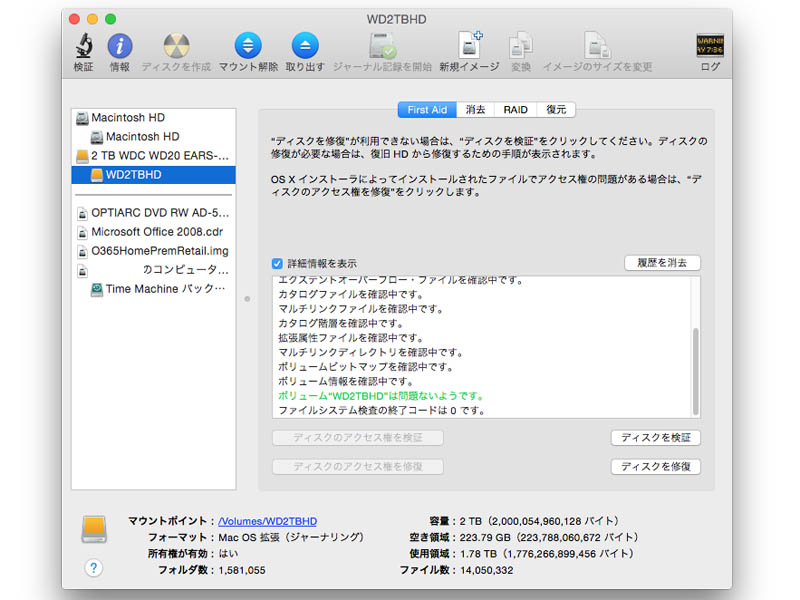Select Microsoft Office 2008.cdr image

tap(154, 232)
